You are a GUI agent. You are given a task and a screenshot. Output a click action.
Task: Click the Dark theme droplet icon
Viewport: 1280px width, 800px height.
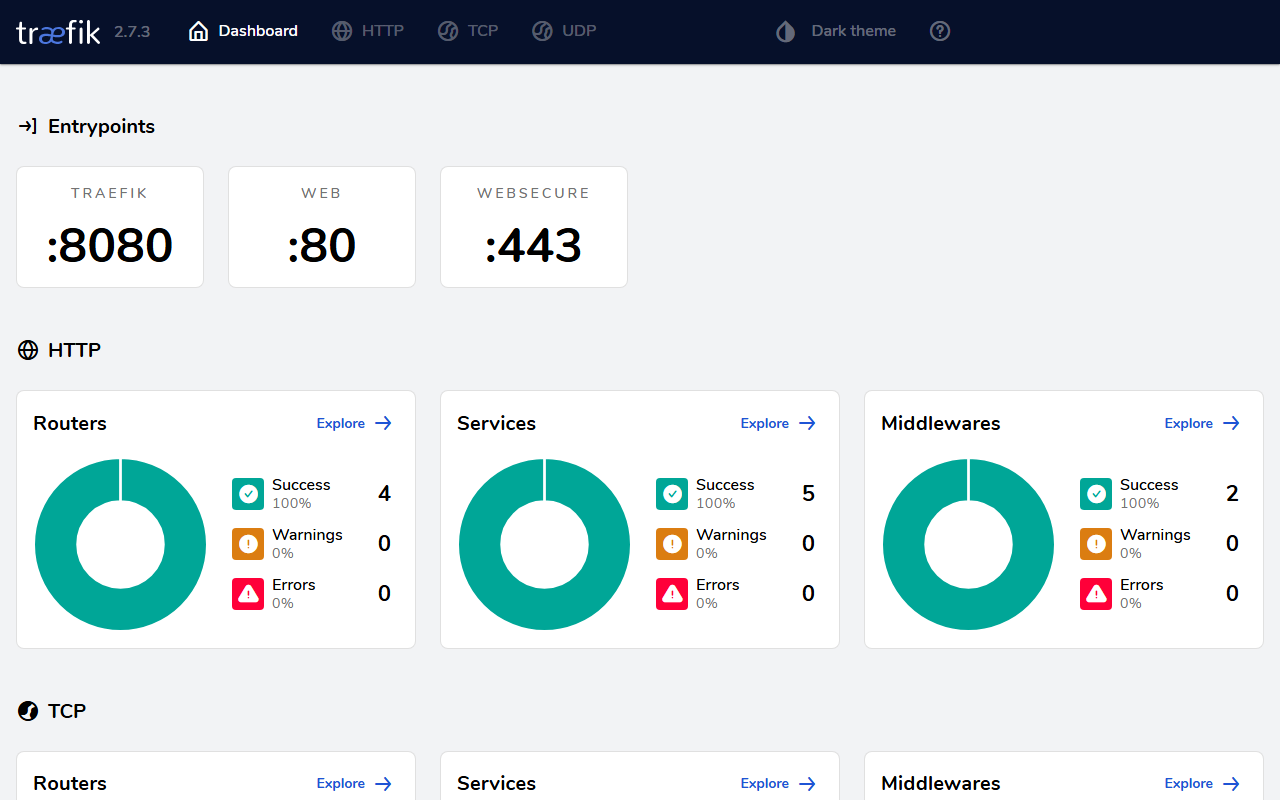pyautogui.click(x=786, y=31)
